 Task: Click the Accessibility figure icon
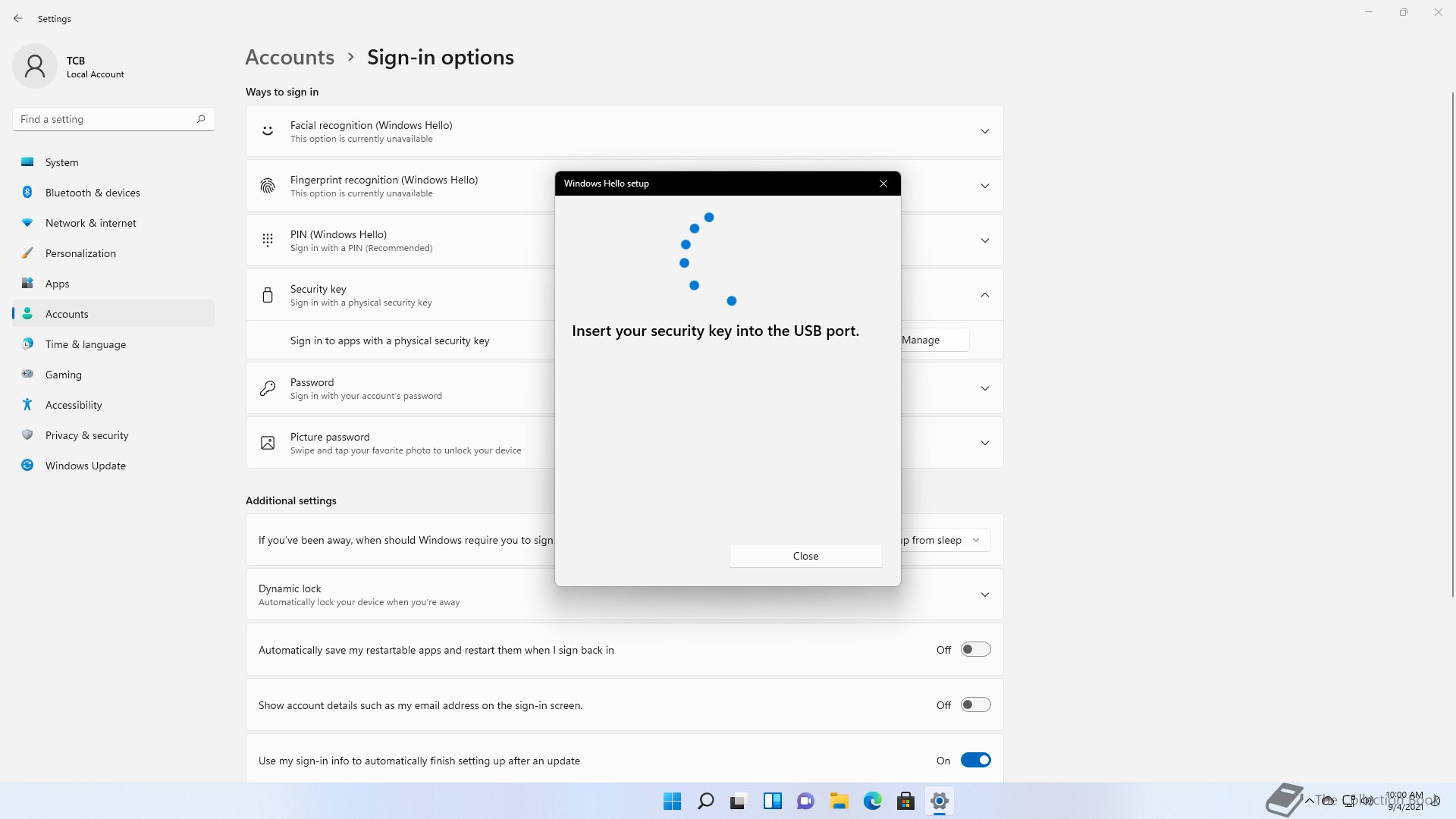coord(27,404)
